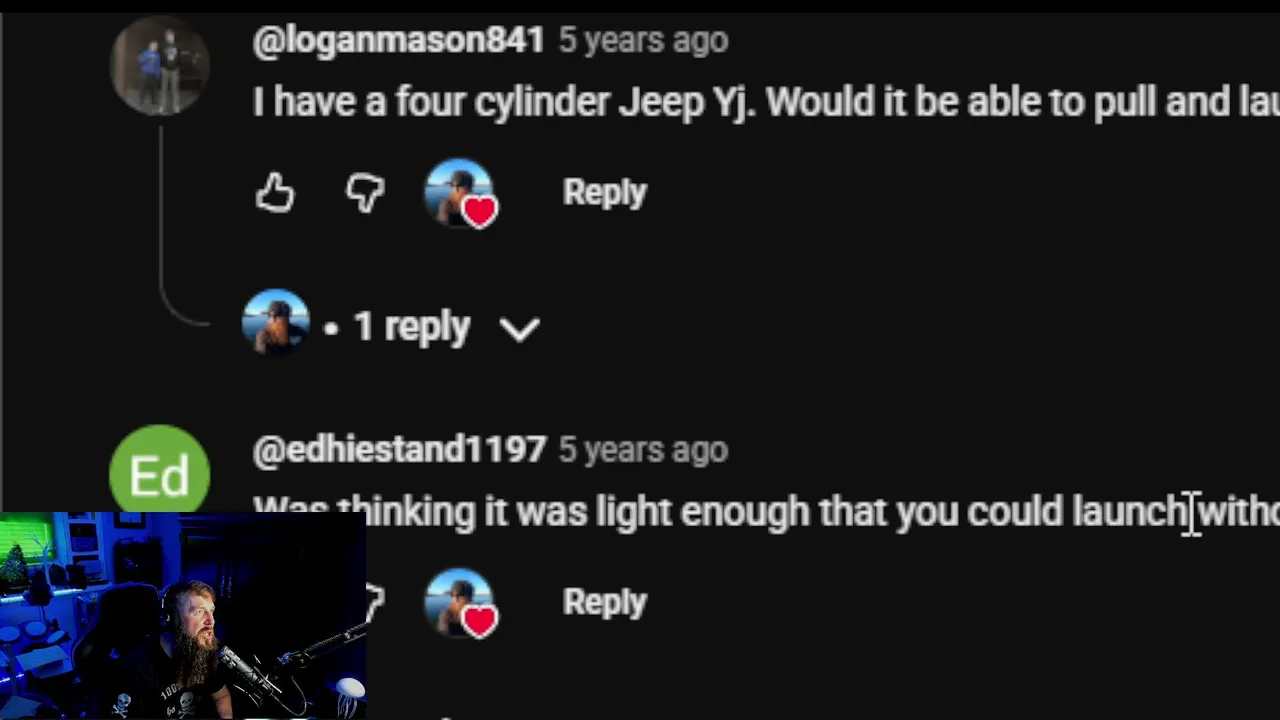
Task: Click the Jeep Yj comment text
Action: (x=766, y=102)
